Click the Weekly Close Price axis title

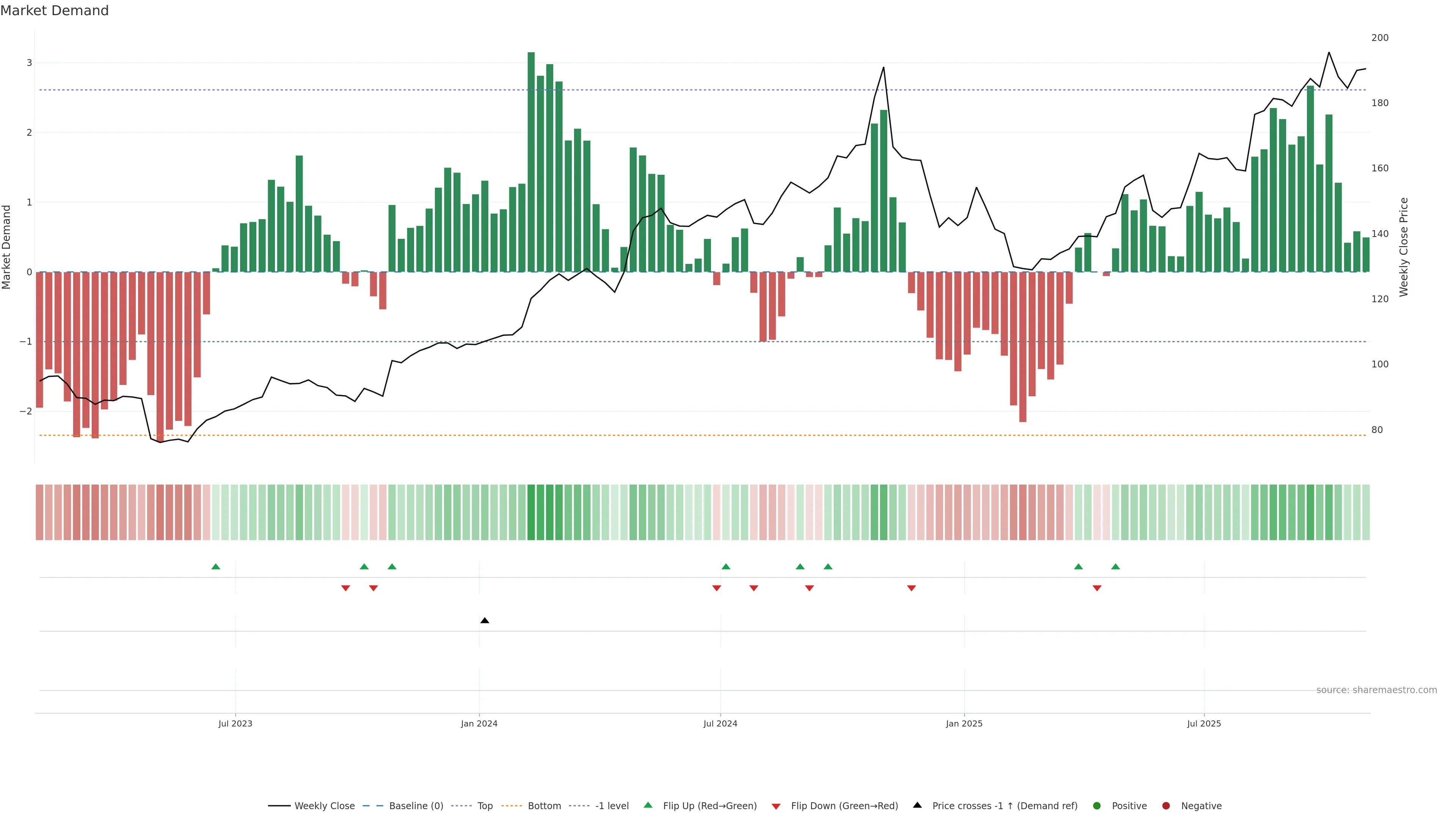click(1403, 247)
